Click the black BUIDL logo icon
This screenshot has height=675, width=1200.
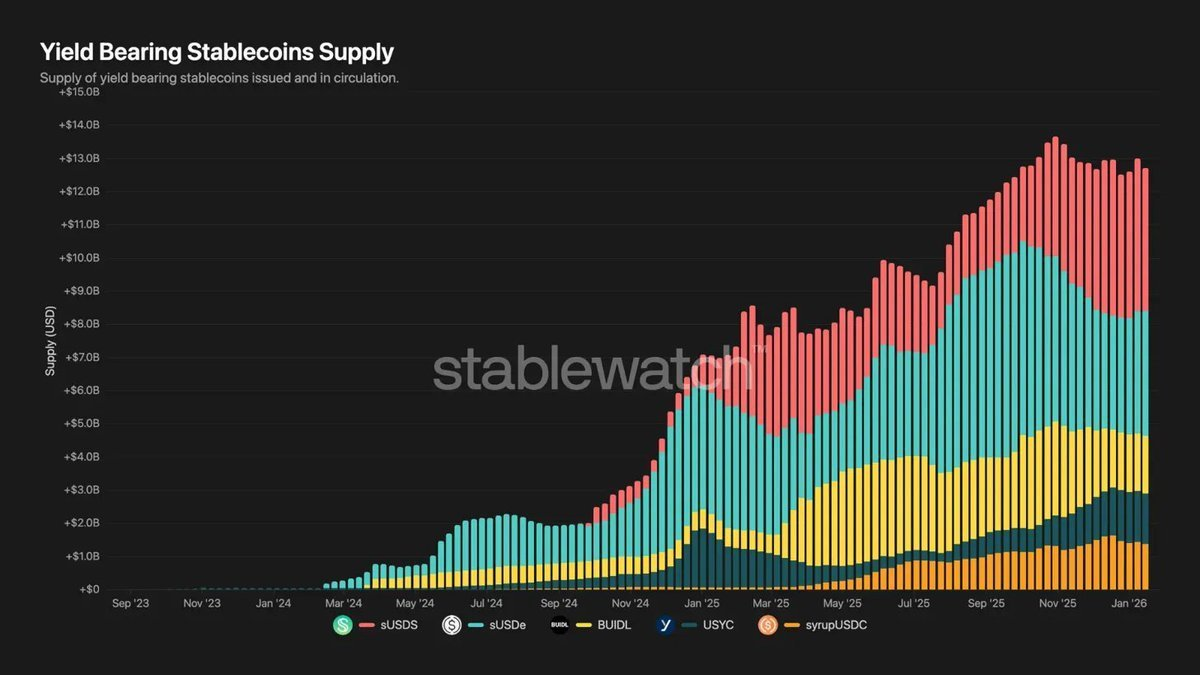pos(560,626)
